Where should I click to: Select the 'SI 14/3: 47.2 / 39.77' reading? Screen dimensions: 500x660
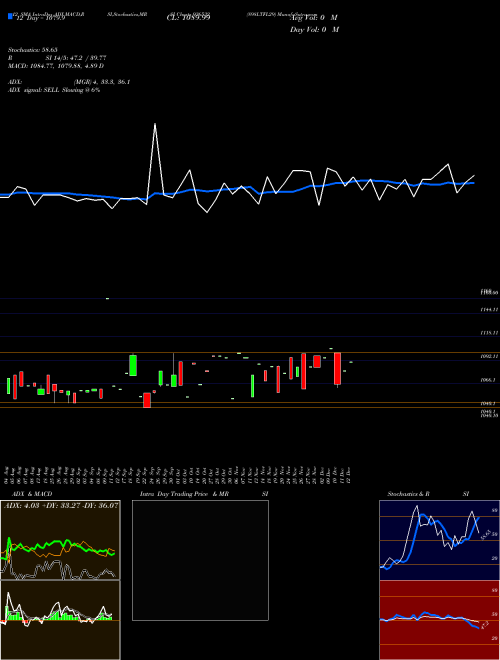76,58
